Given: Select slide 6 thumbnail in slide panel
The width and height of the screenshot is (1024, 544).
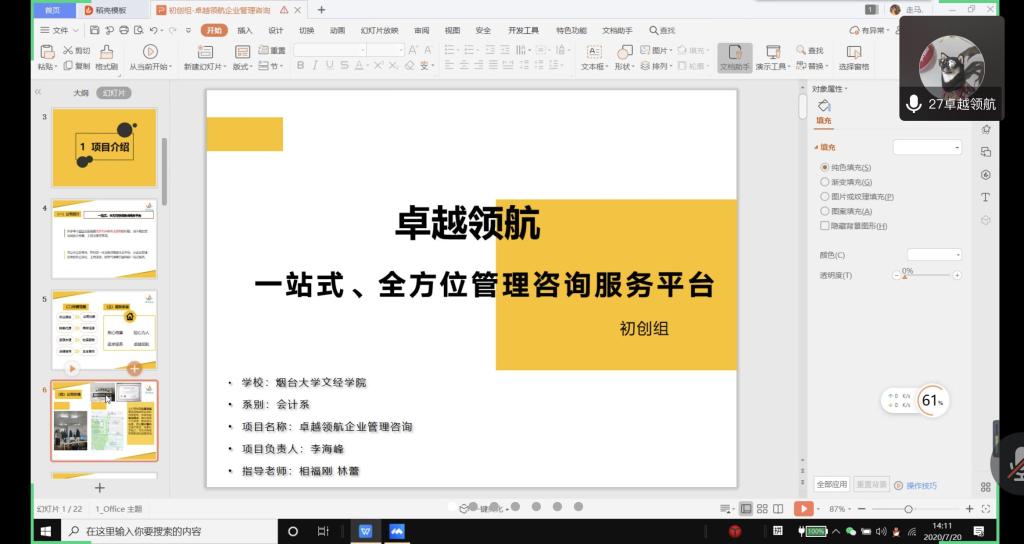Looking at the screenshot, I should (x=104, y=421).
